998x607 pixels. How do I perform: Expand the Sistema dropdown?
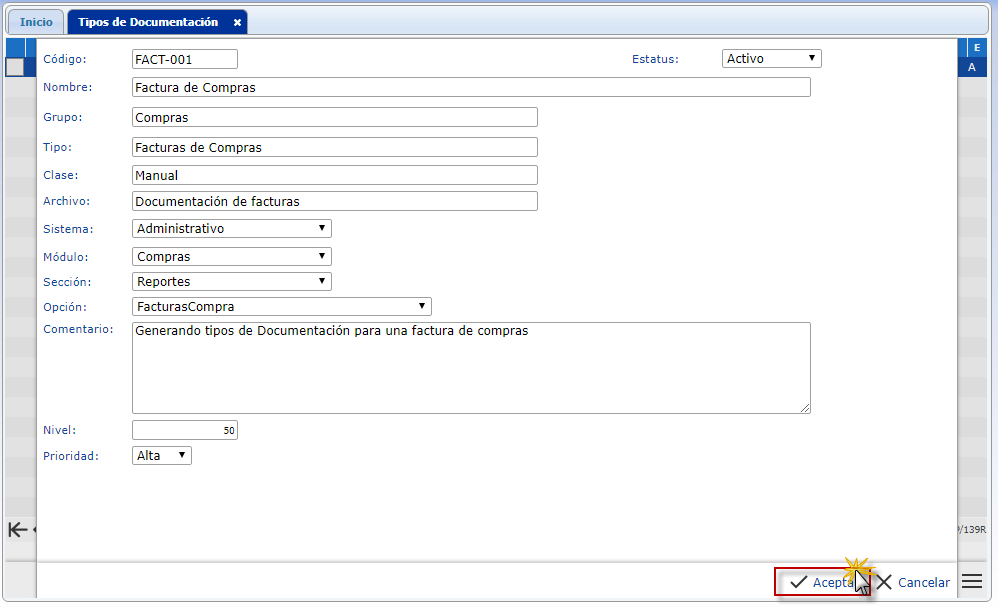click(x=231, y=229)
